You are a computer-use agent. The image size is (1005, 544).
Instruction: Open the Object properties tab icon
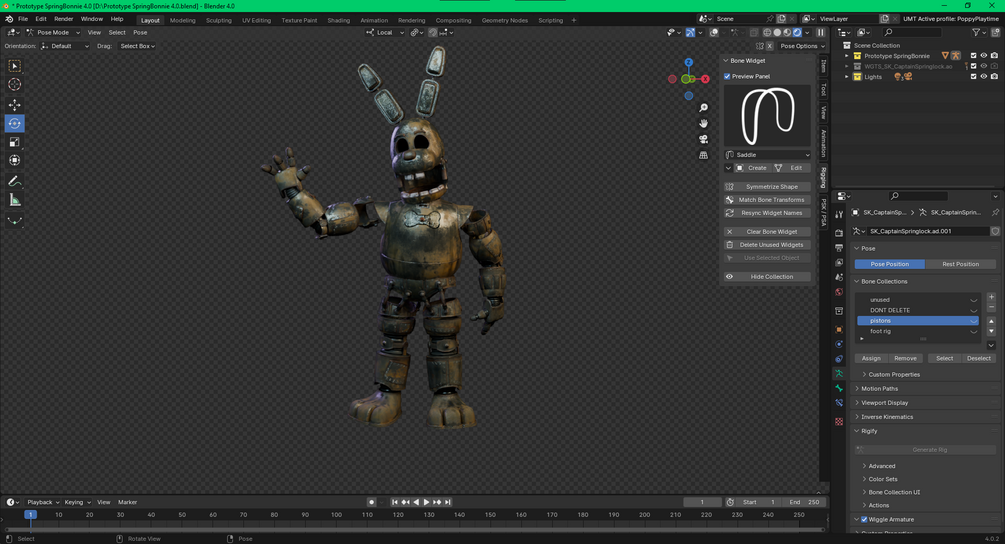tap(839, 329)
